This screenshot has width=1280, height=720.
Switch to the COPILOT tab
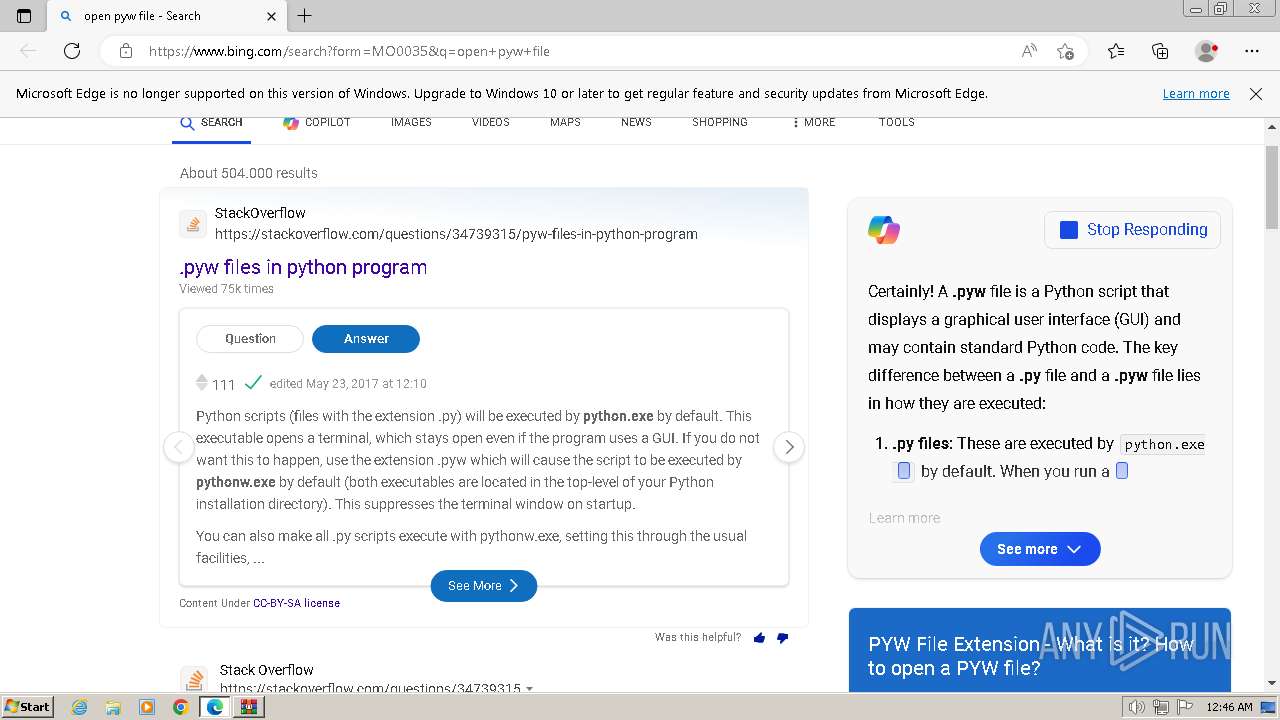pos(317,122)
